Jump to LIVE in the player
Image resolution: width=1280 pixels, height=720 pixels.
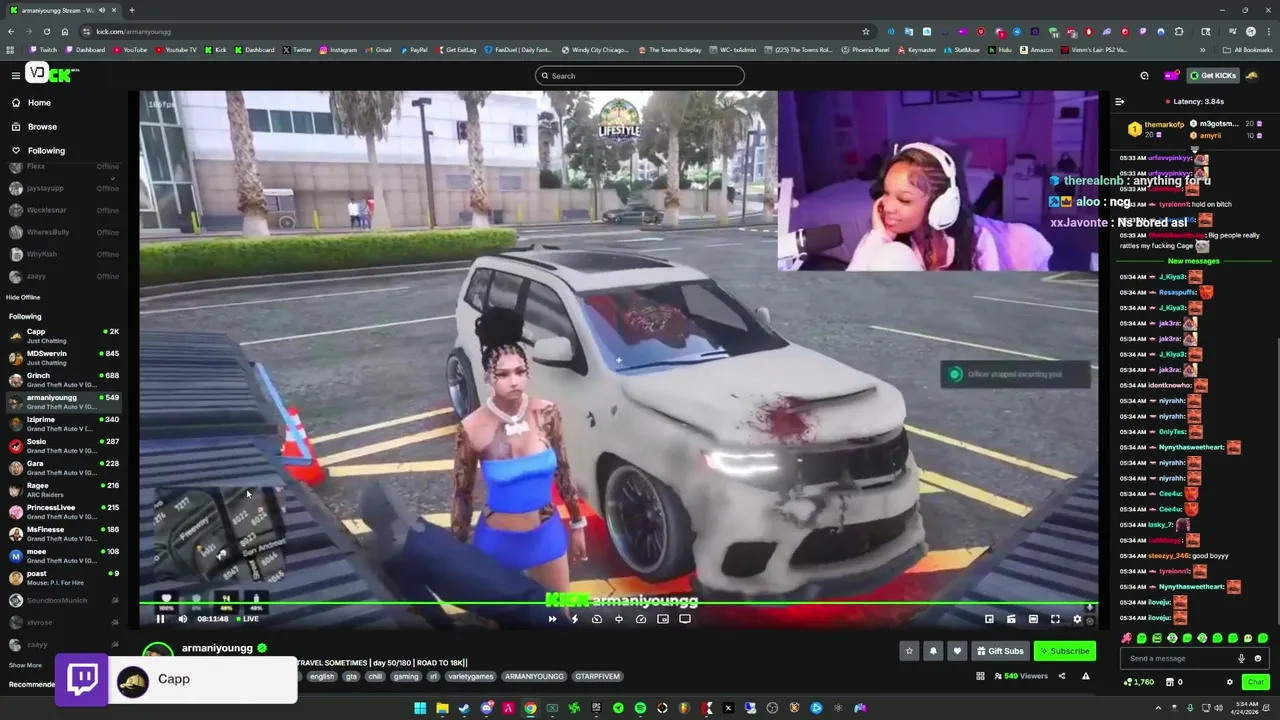[x=246, y=619]
